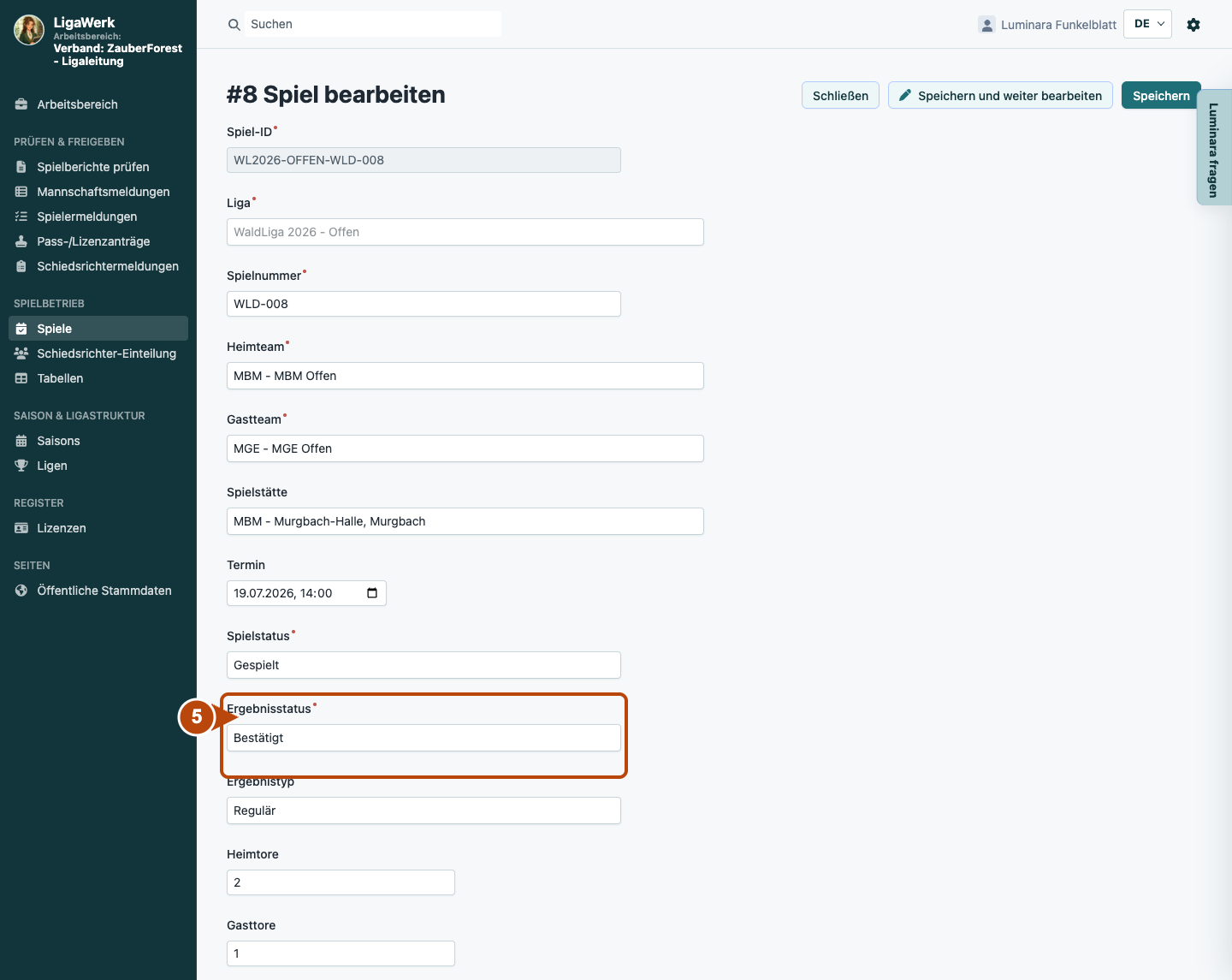This screenshot has width=1232, height=980.
Task: Open the DE language dropdown
Action: (x=1147, y=24)
